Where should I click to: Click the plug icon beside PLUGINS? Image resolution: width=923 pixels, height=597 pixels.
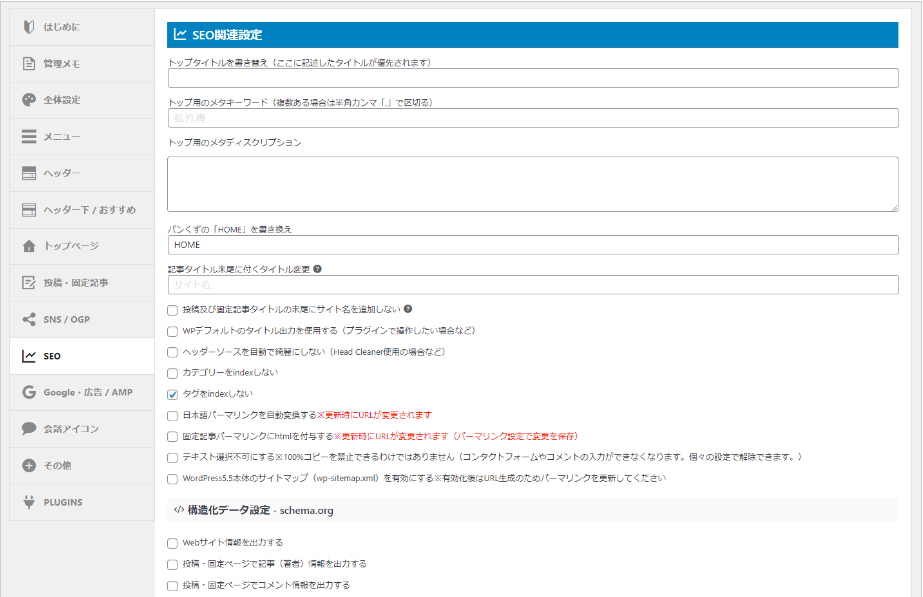[29, 502]
